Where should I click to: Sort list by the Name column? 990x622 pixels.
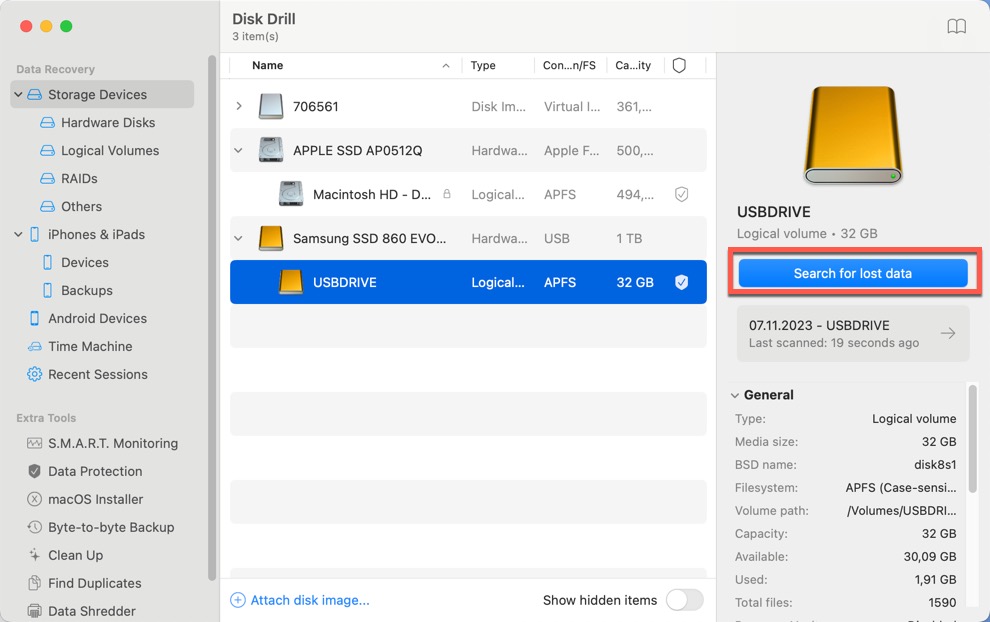(346, 66)
